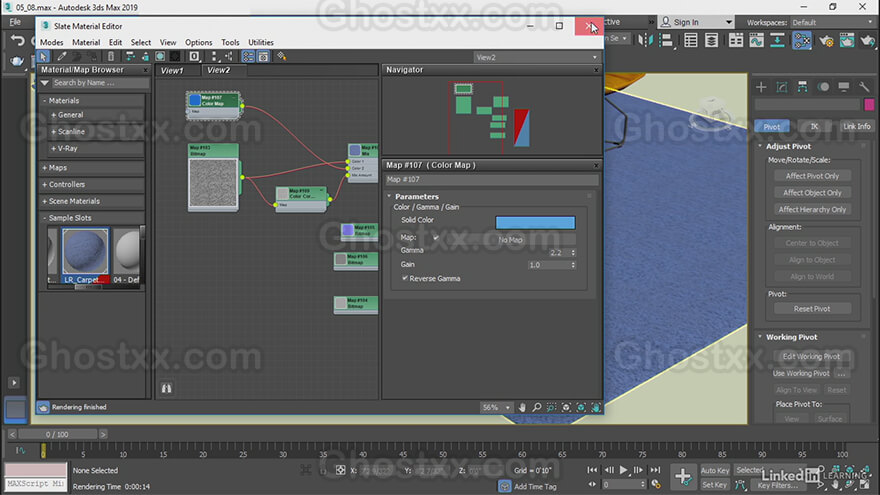Viewport: 880px width, 495px height.
Task: Toggle Material/Map Browser panel icon in Slate toolbar
Action: 248,56
